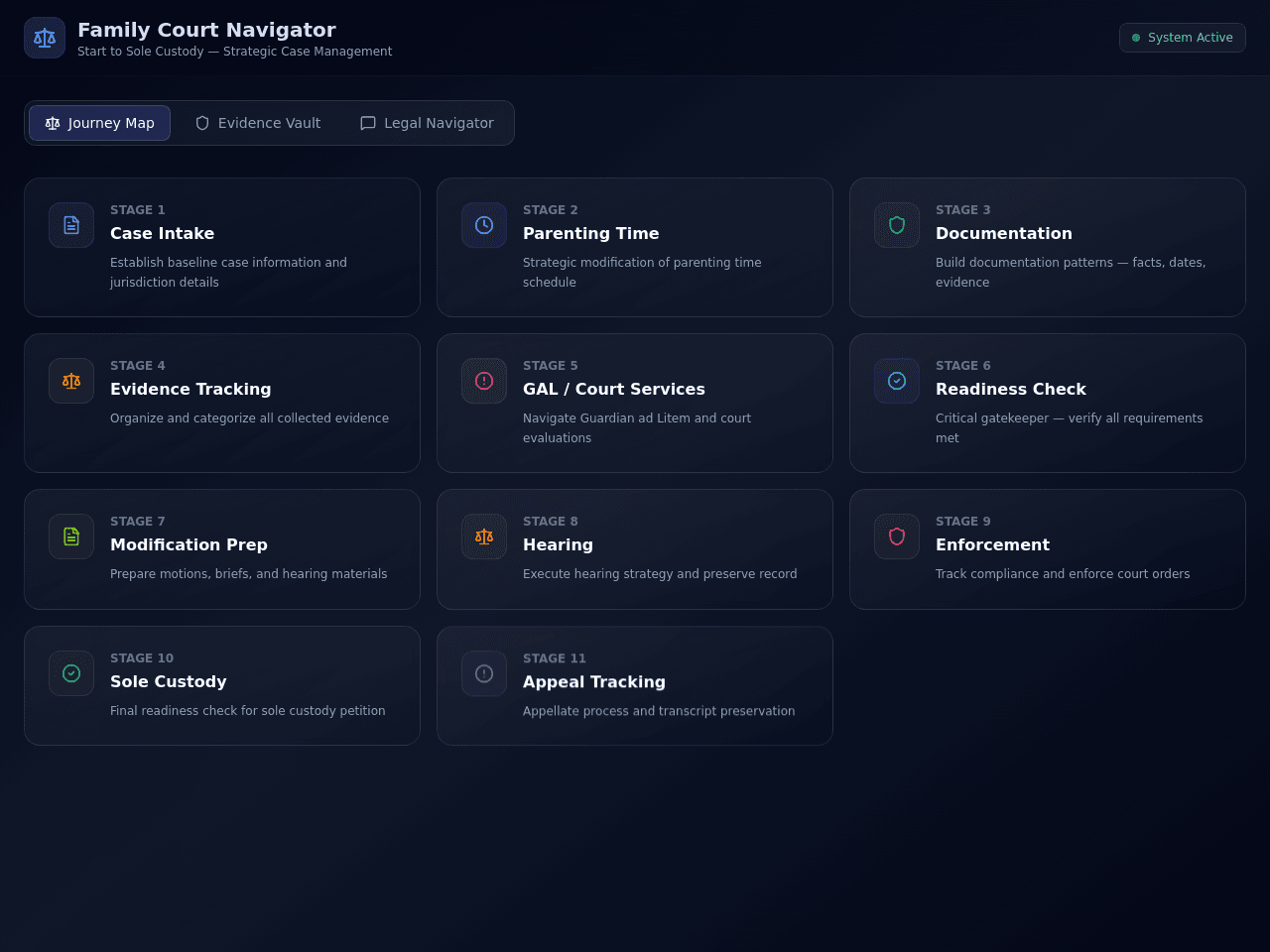Click the 'STAGE 10' label

click(141, 658)
